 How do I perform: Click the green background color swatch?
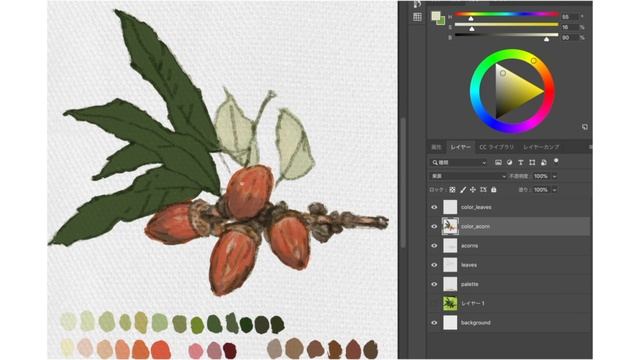(442, 22)
